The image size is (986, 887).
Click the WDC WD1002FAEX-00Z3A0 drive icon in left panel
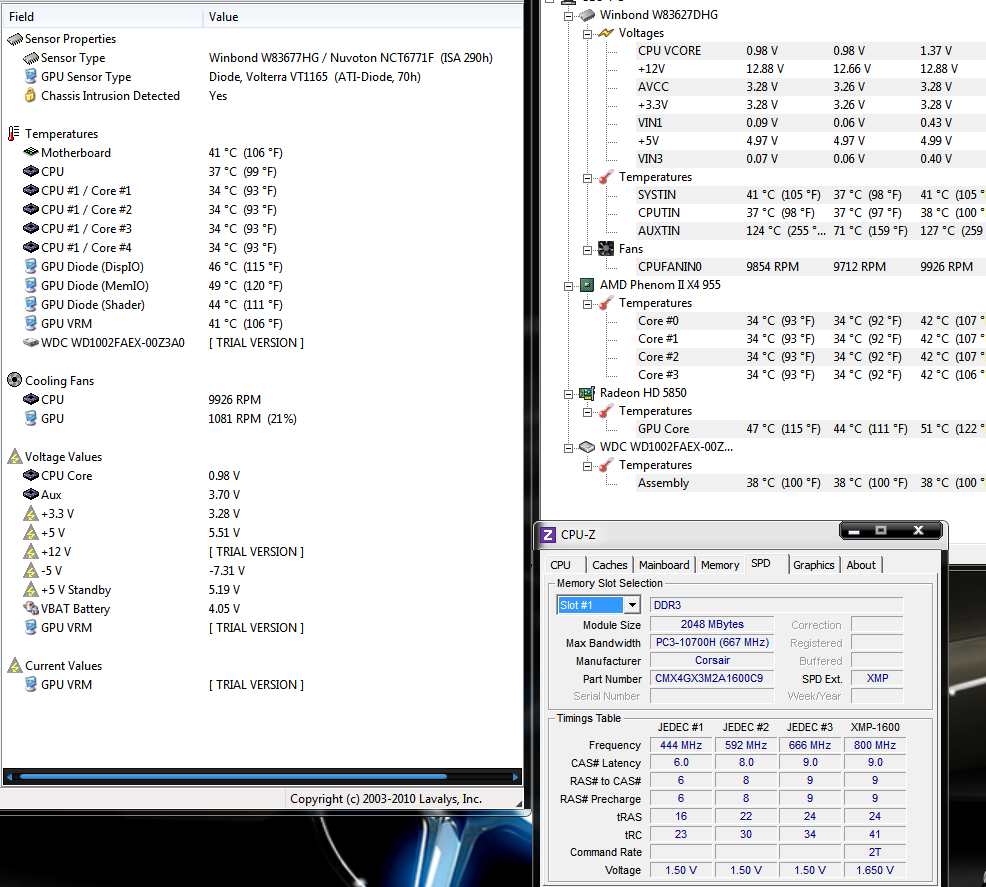[x=31, y=343]
